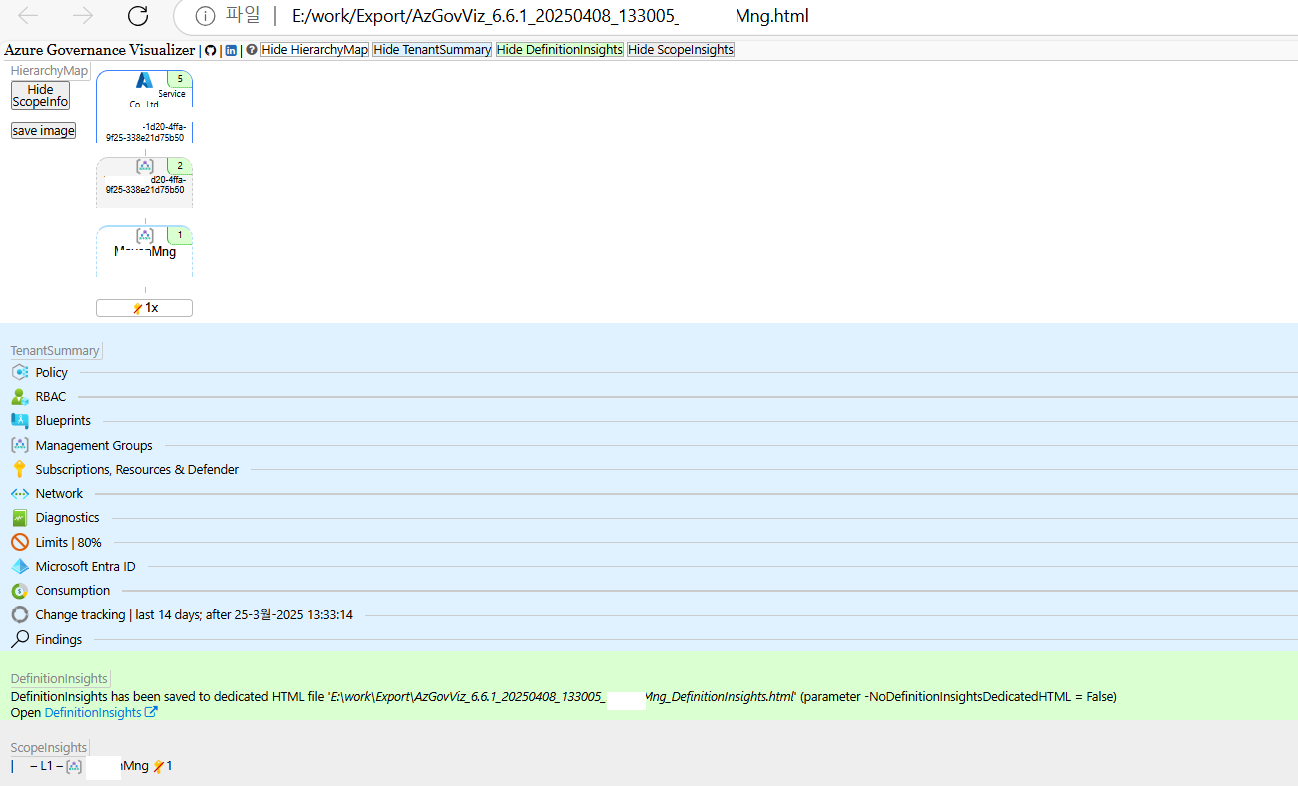
Task: Click the Policy section icon
Action: (20, 372)
